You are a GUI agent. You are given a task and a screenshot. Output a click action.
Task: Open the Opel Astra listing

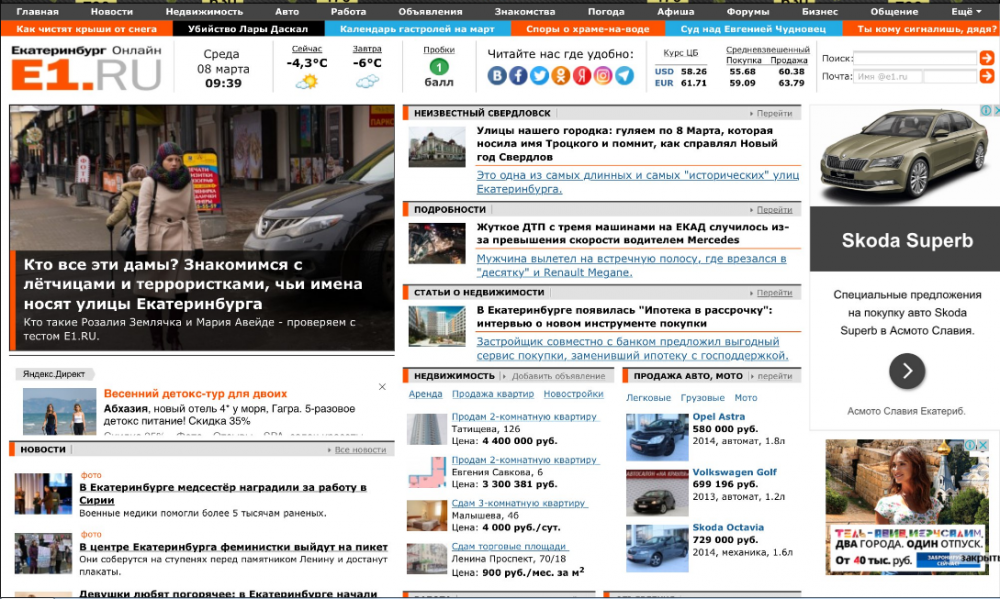719,417
